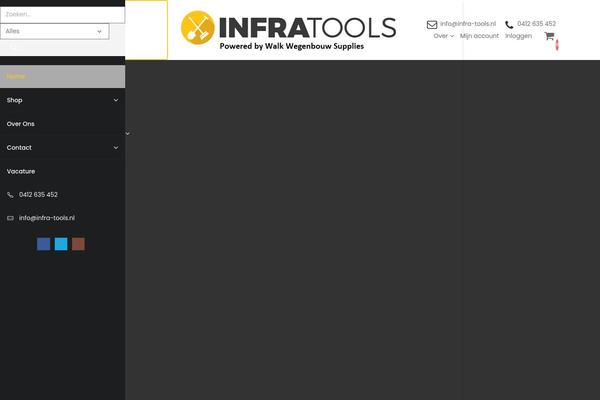Open the Vacature menu item
The width and height of the screenshot is (600, 400).
21,171
